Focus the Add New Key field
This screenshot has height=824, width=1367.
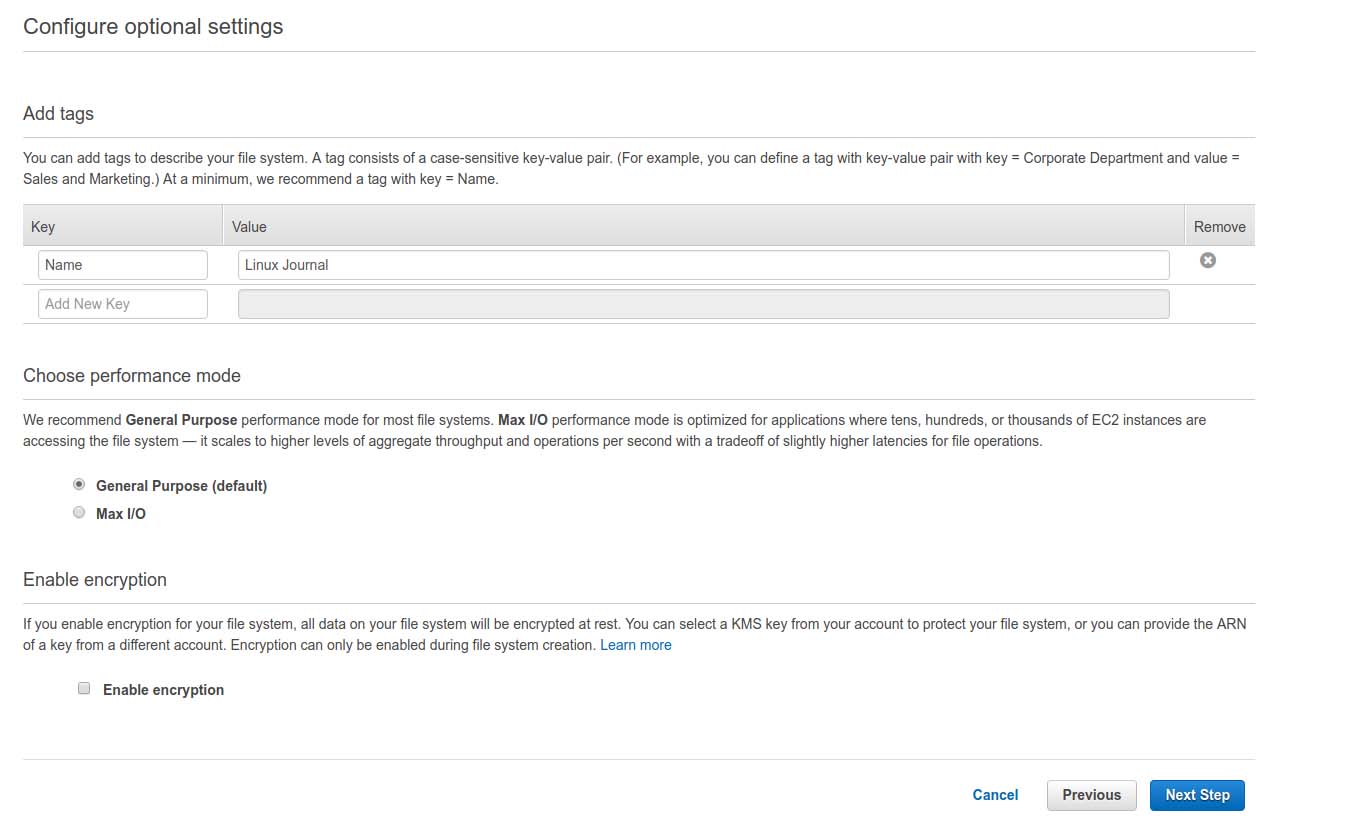coord(122,304)
